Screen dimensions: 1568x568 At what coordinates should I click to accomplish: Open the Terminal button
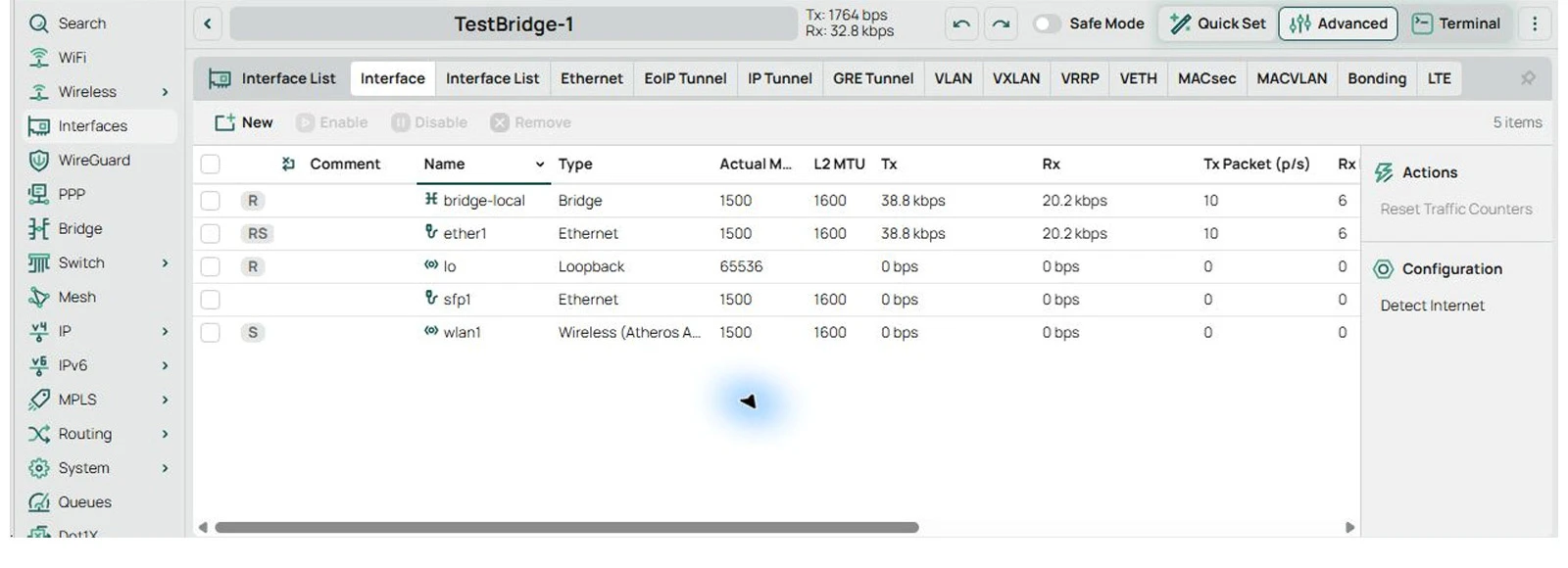(1456, 24)
